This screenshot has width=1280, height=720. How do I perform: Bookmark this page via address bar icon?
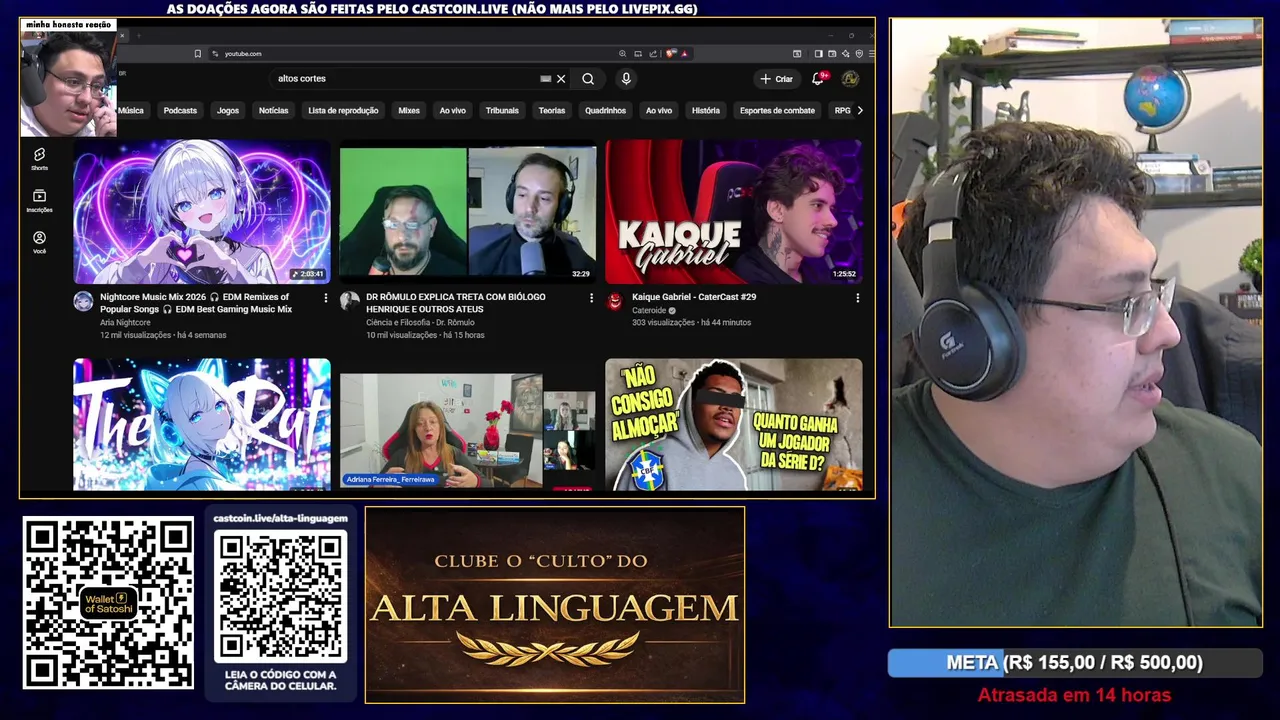[198, 54]
